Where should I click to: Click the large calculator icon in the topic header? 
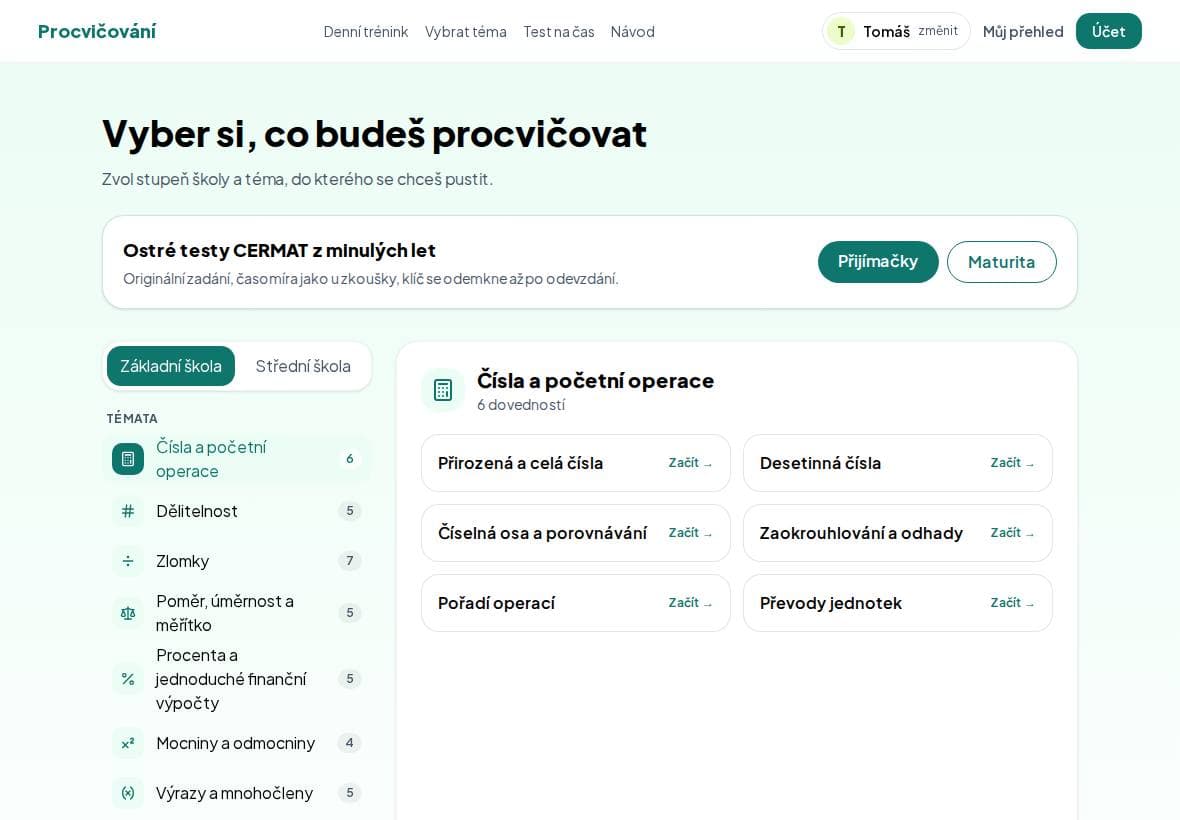click(442, 390)
